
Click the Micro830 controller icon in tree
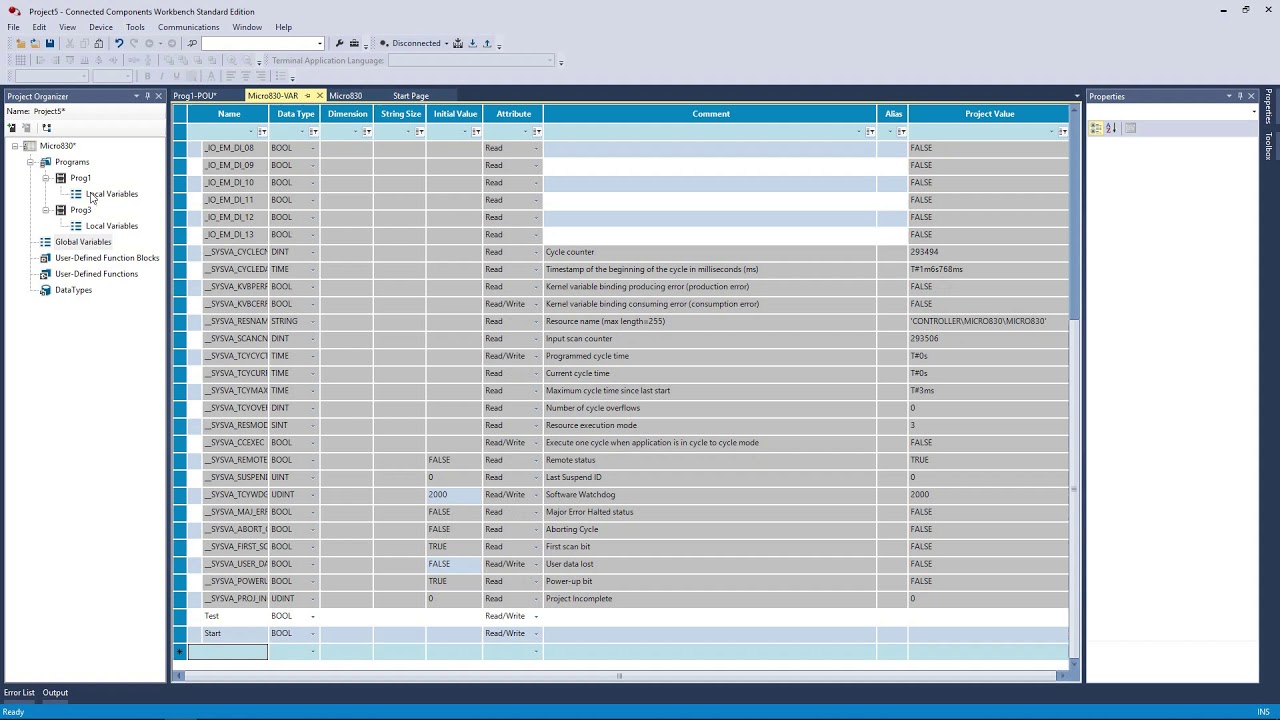pos(29,146)
